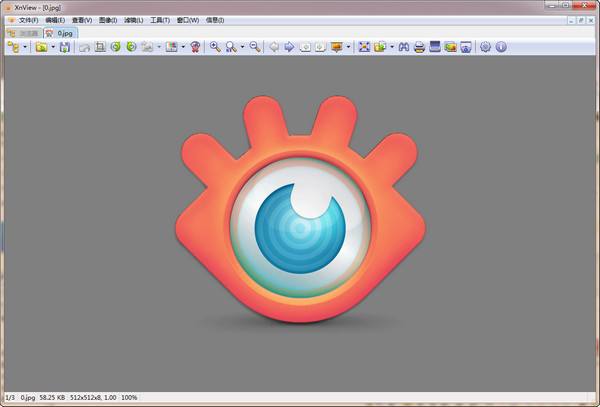
Task: Click the displayed XnView eye logo image
Action: 300,209
